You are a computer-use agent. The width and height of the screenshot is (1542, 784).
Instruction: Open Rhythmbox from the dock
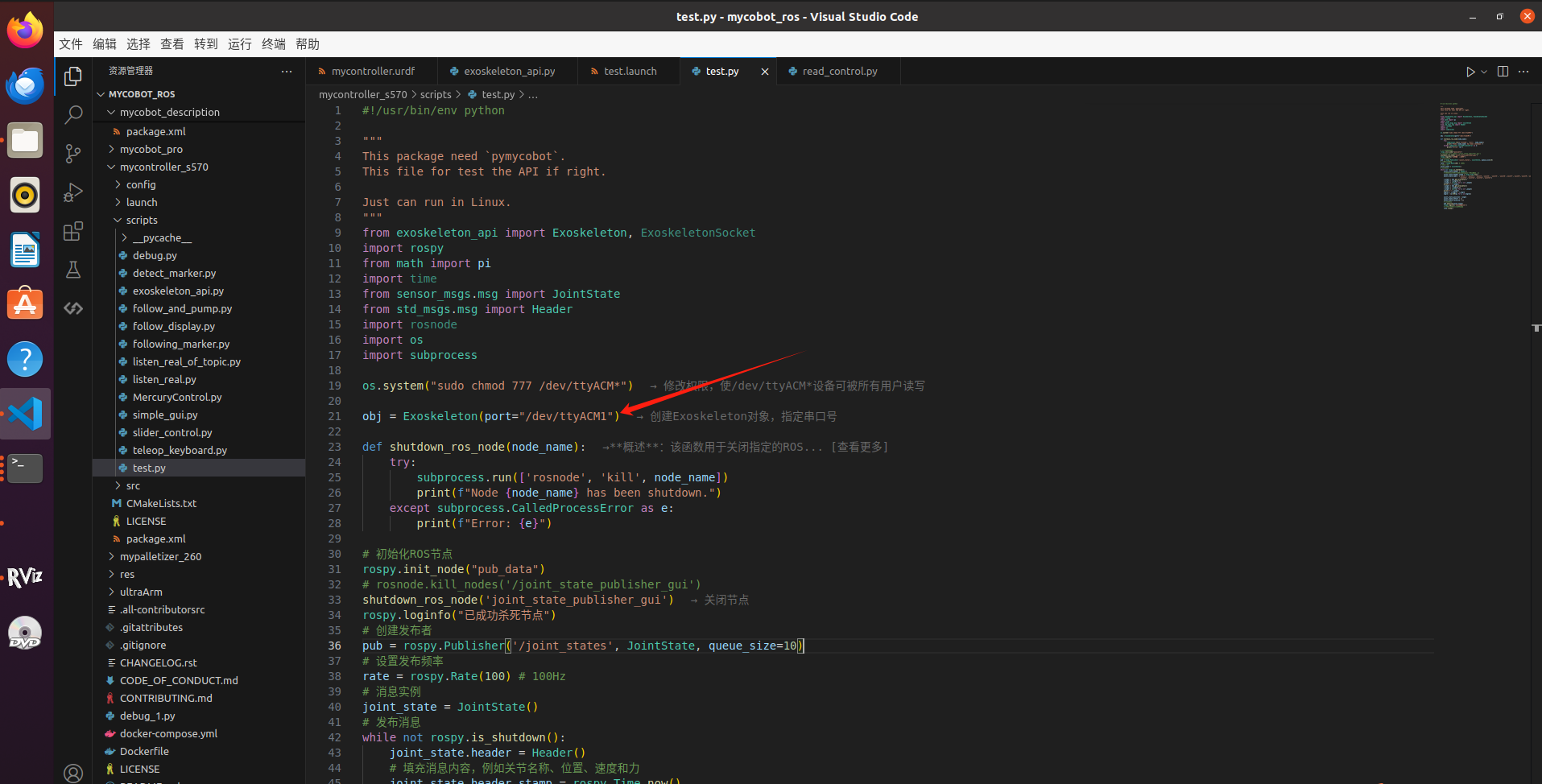[25, 195]
